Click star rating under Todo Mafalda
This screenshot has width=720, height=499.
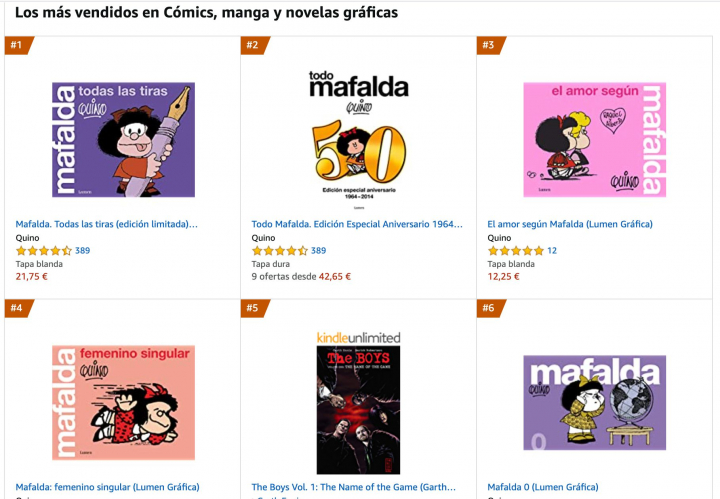coord(280,250)
